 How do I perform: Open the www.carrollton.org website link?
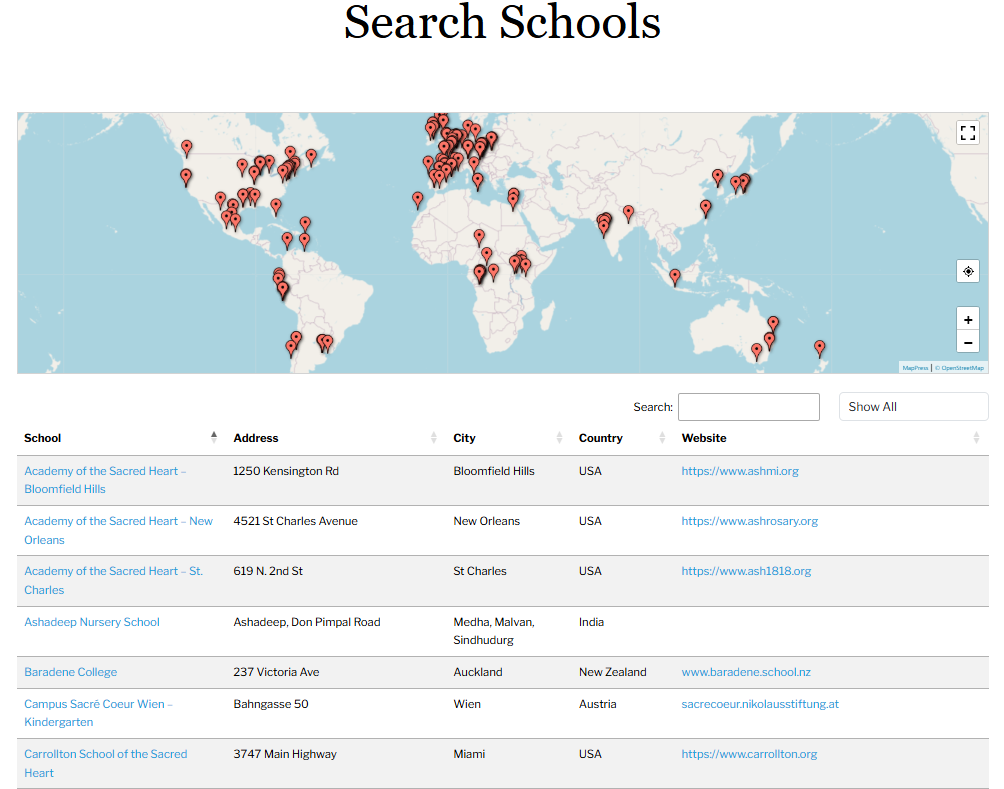749,754
